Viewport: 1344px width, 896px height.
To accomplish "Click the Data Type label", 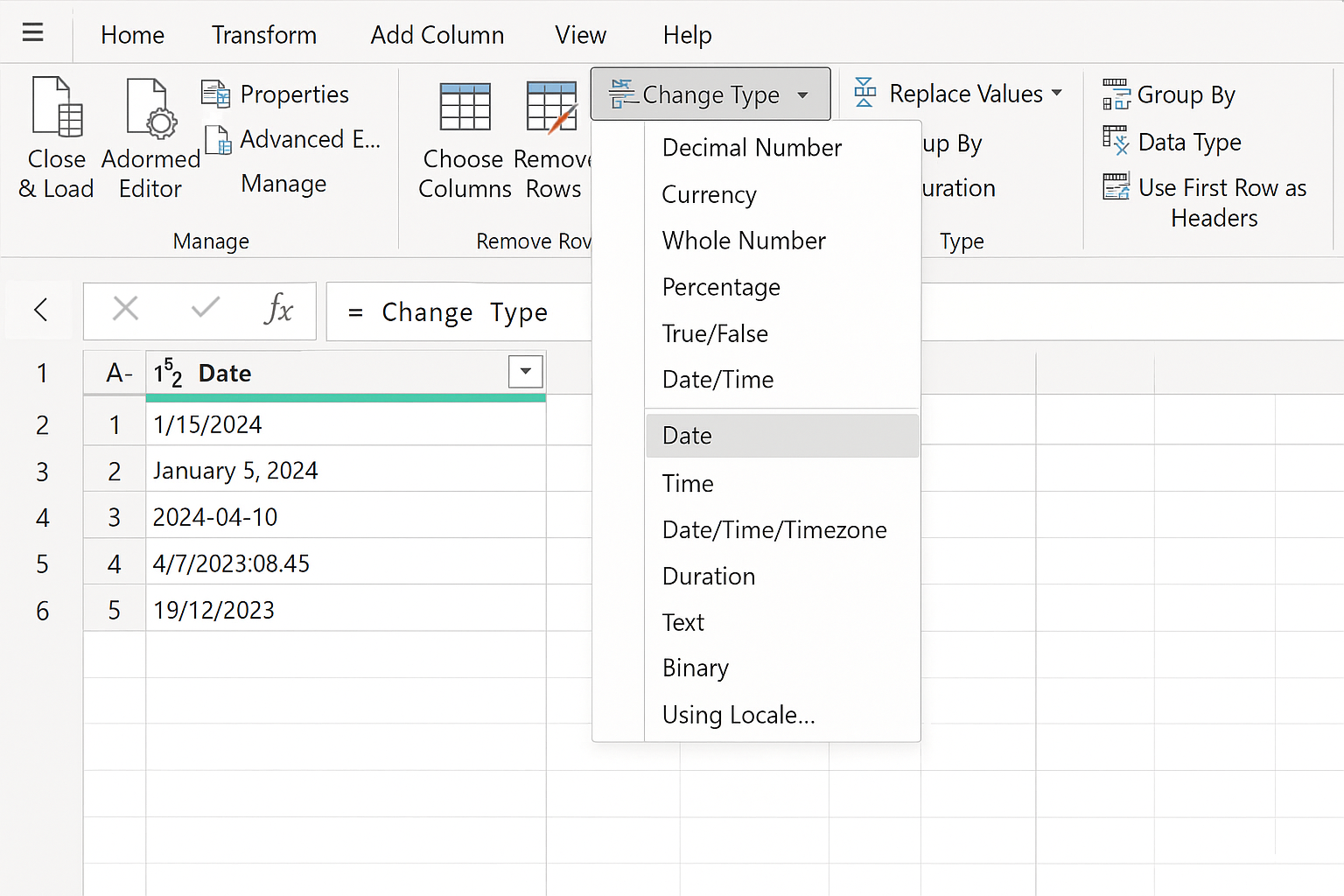I will tap(1190, 142).
